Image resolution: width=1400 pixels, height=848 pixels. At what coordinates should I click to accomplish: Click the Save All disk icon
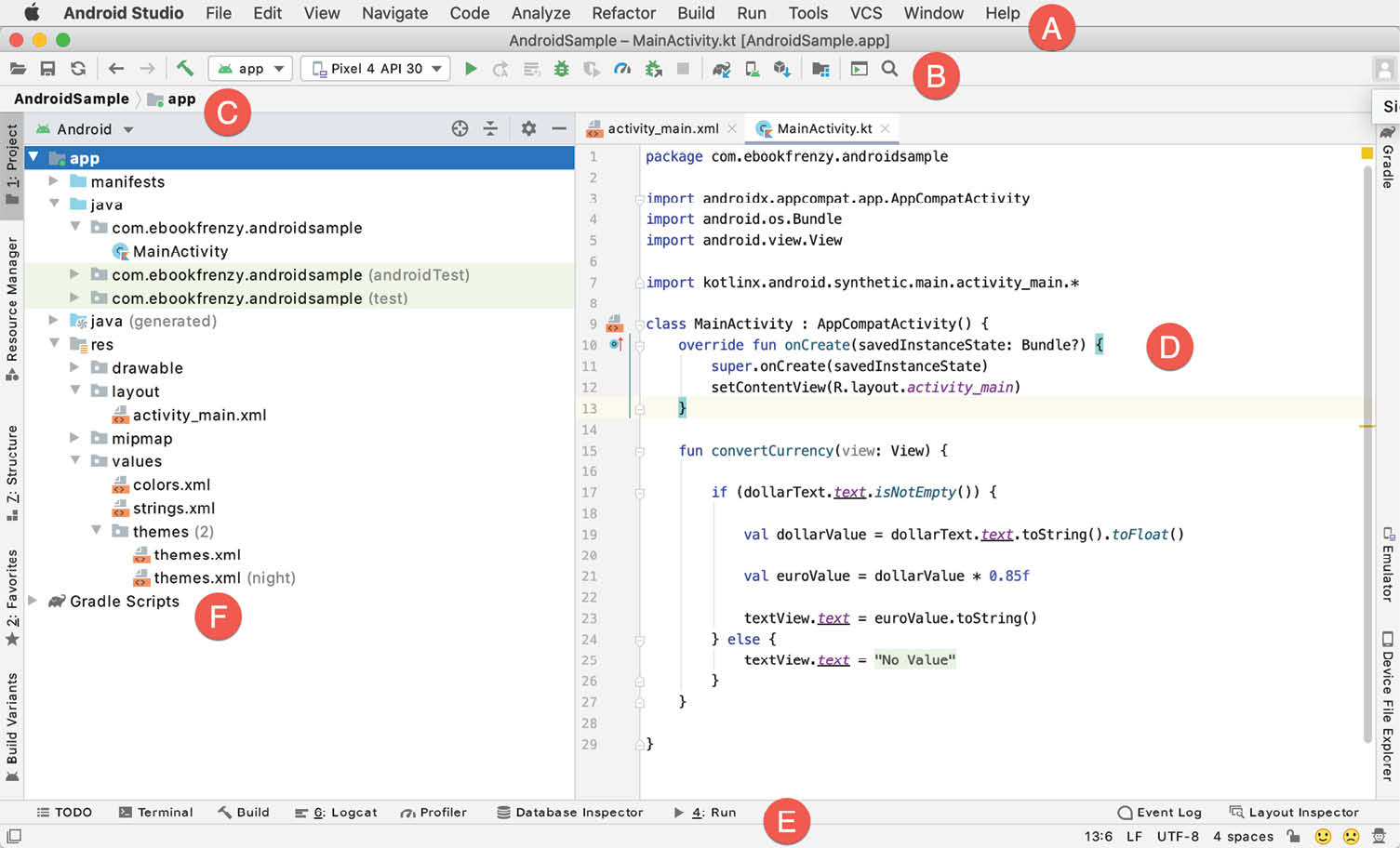[47, 69]
